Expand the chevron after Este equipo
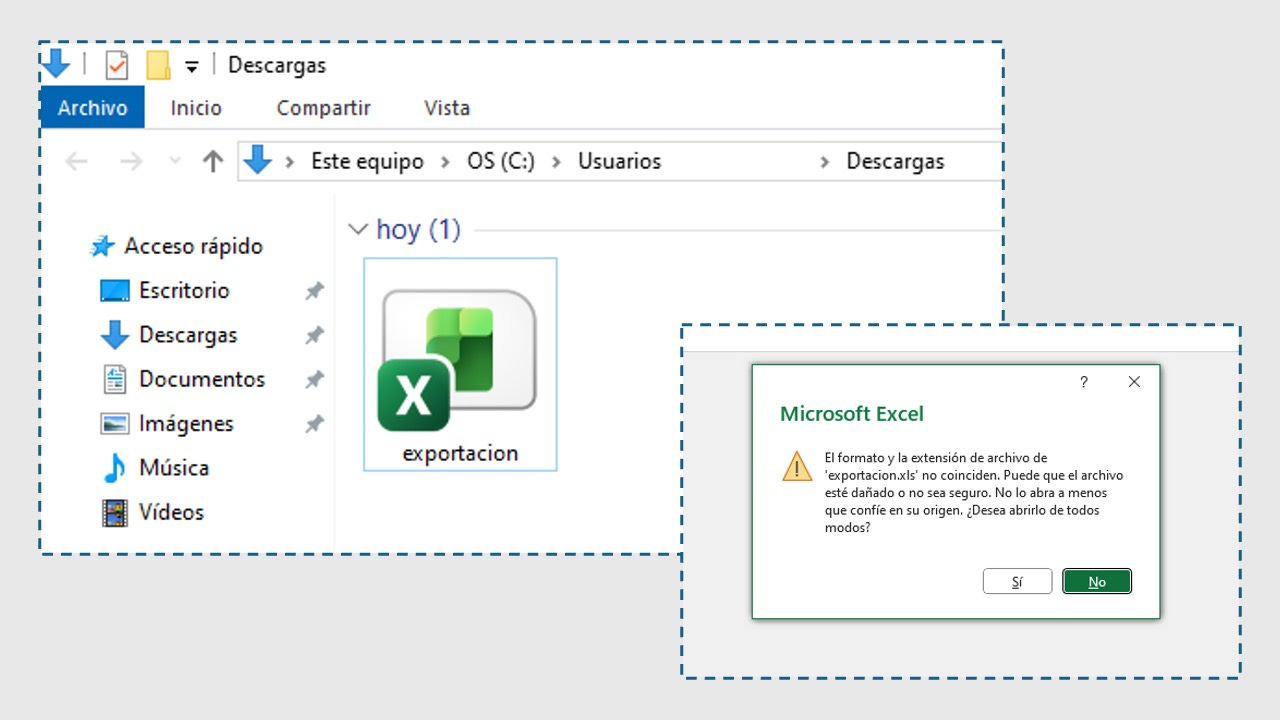 (444, 162)
